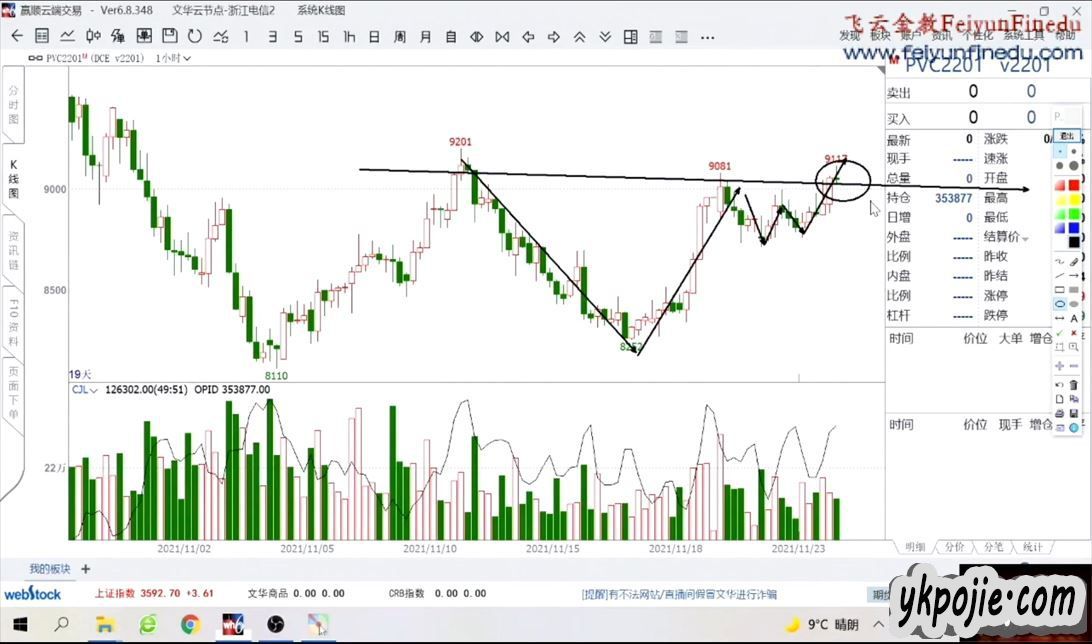Select the smallest pen thickness dot
1092x644 pixels.
pos(1060,151)
